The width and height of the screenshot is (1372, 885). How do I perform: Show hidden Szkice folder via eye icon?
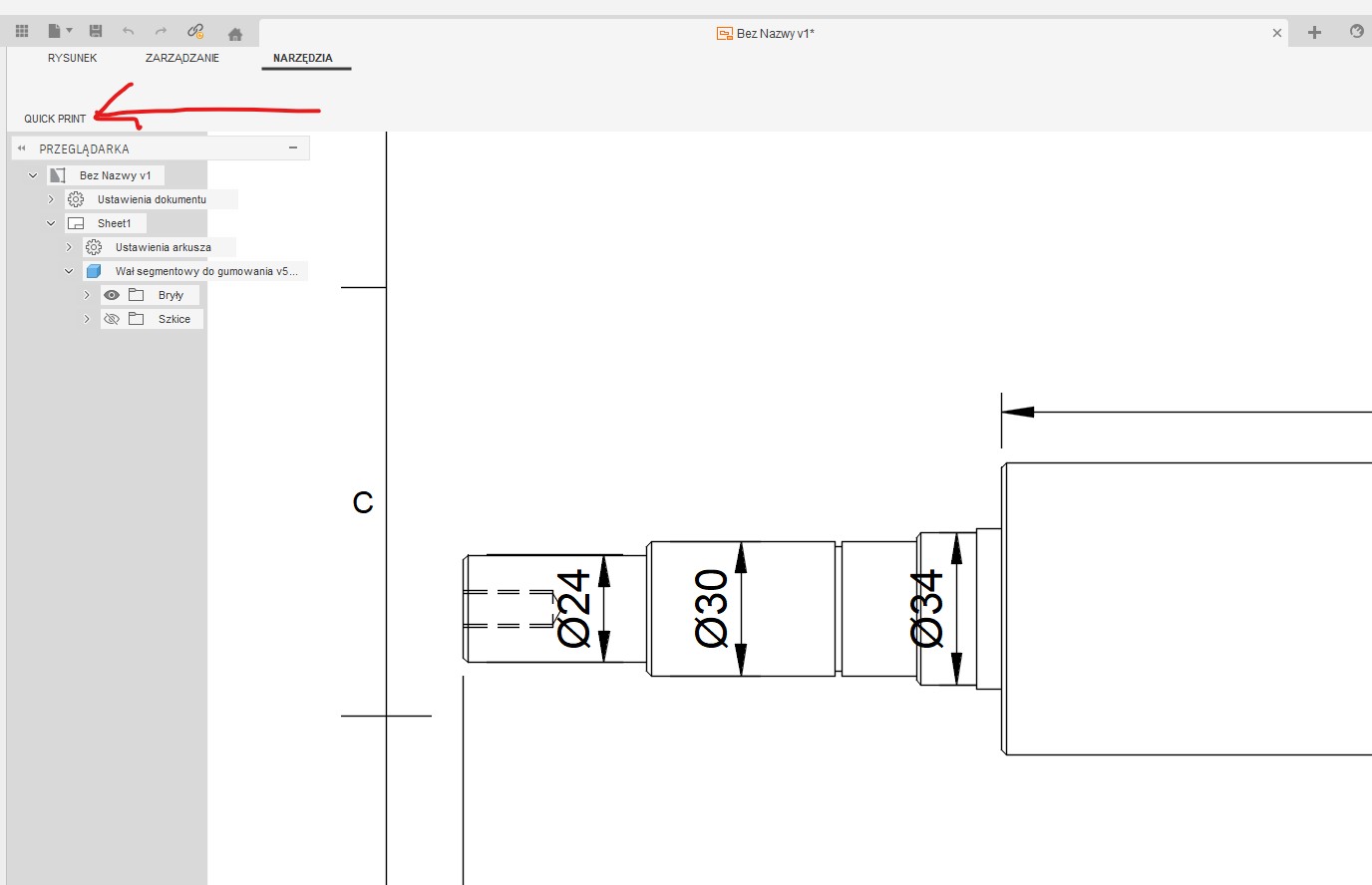pyautogui.click(x=112, y=319)
